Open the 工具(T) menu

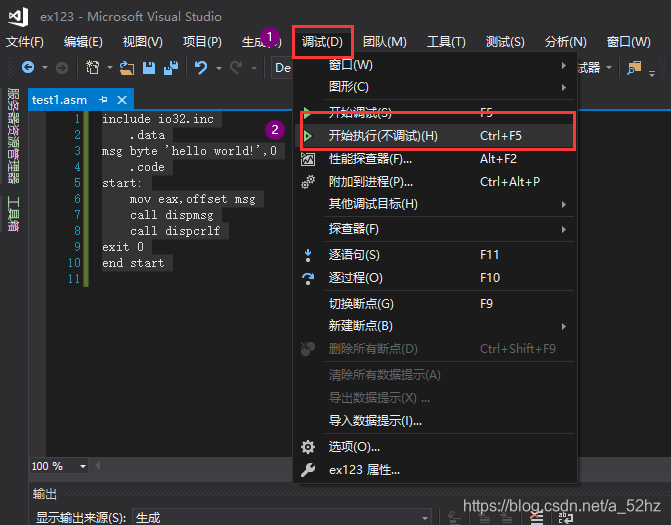coord(446,42)
